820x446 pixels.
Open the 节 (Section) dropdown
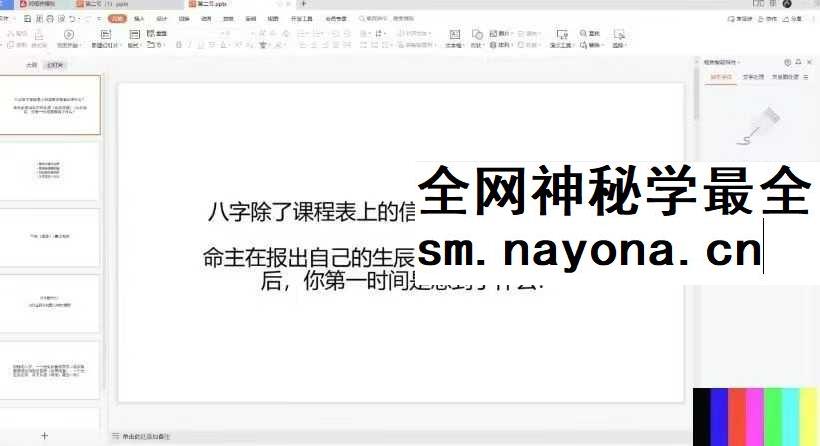click(x=156, y=45)
